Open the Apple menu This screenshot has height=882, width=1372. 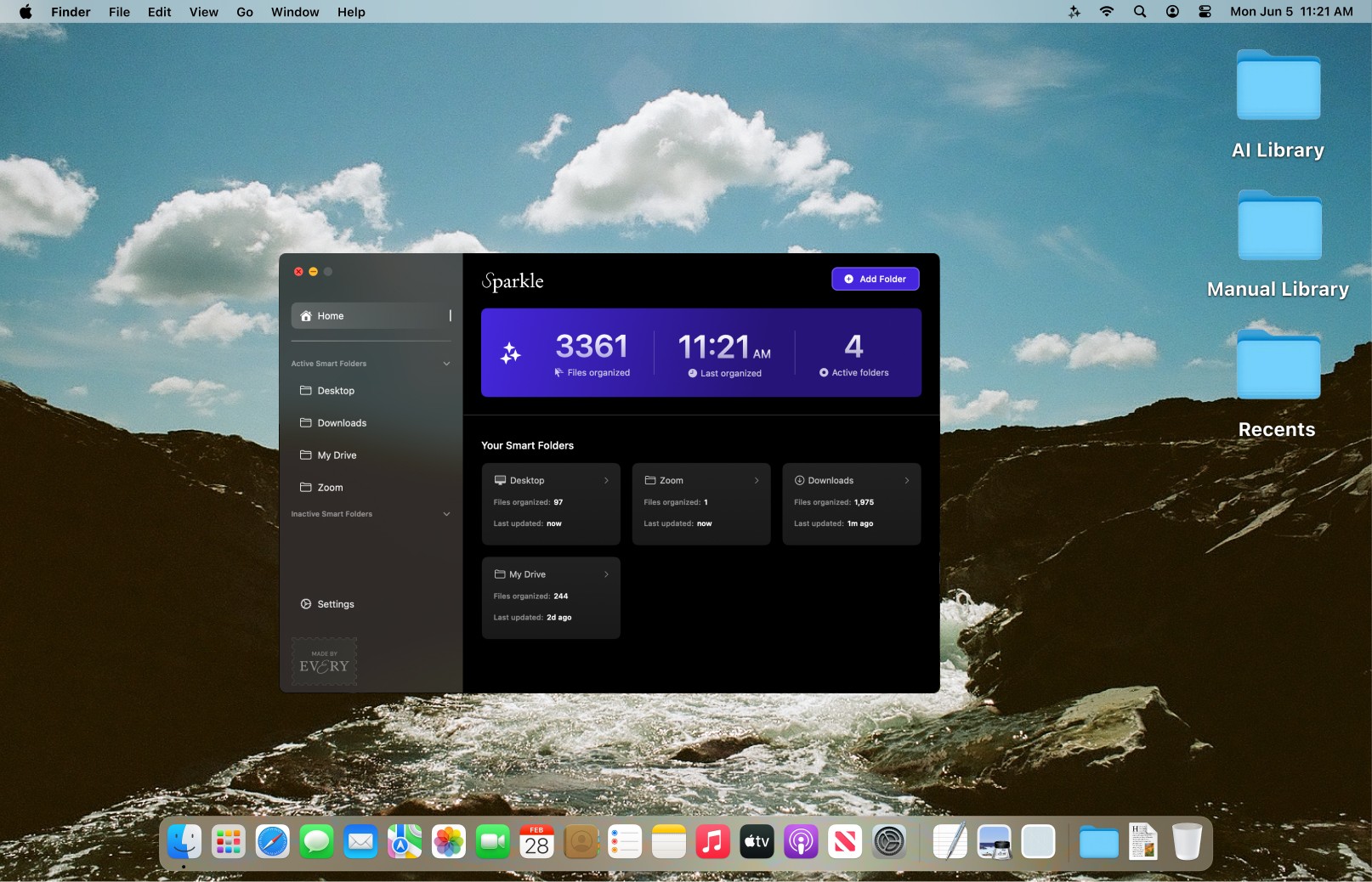(x=26, y=12)
